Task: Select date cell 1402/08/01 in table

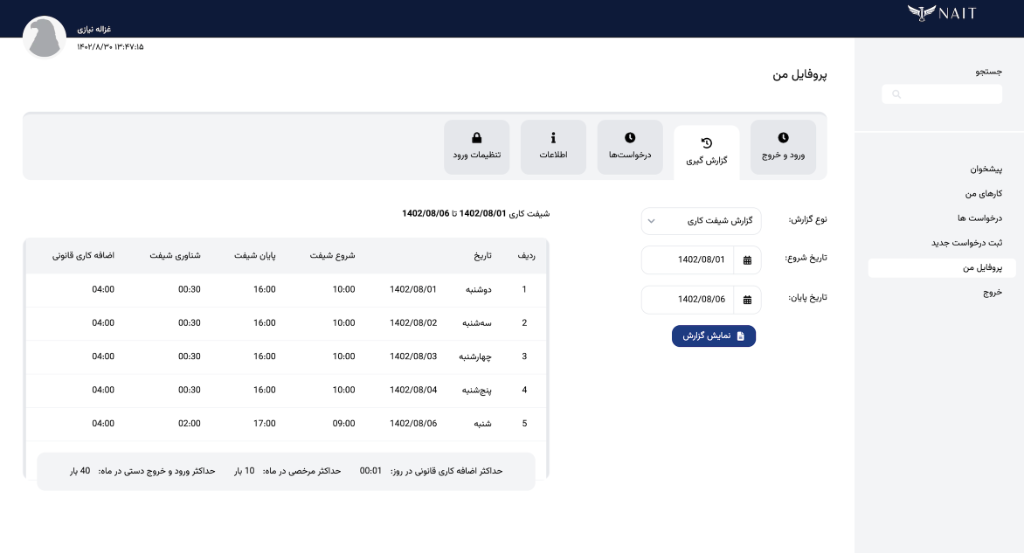Action: 413,289
